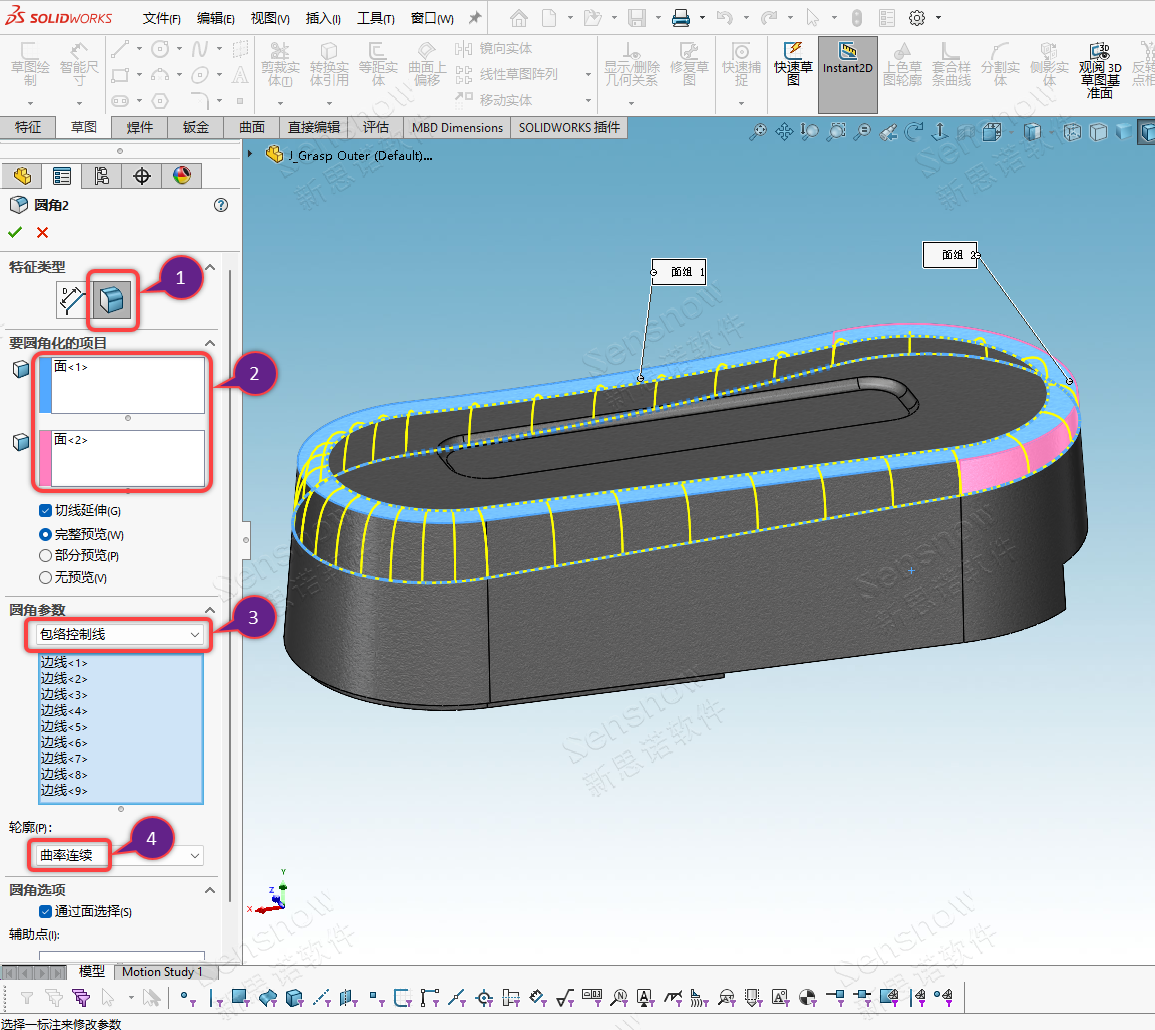
Task: Open the ConfigurationManager tab icon
Action: pyautogui.click(x=101, y=176)
